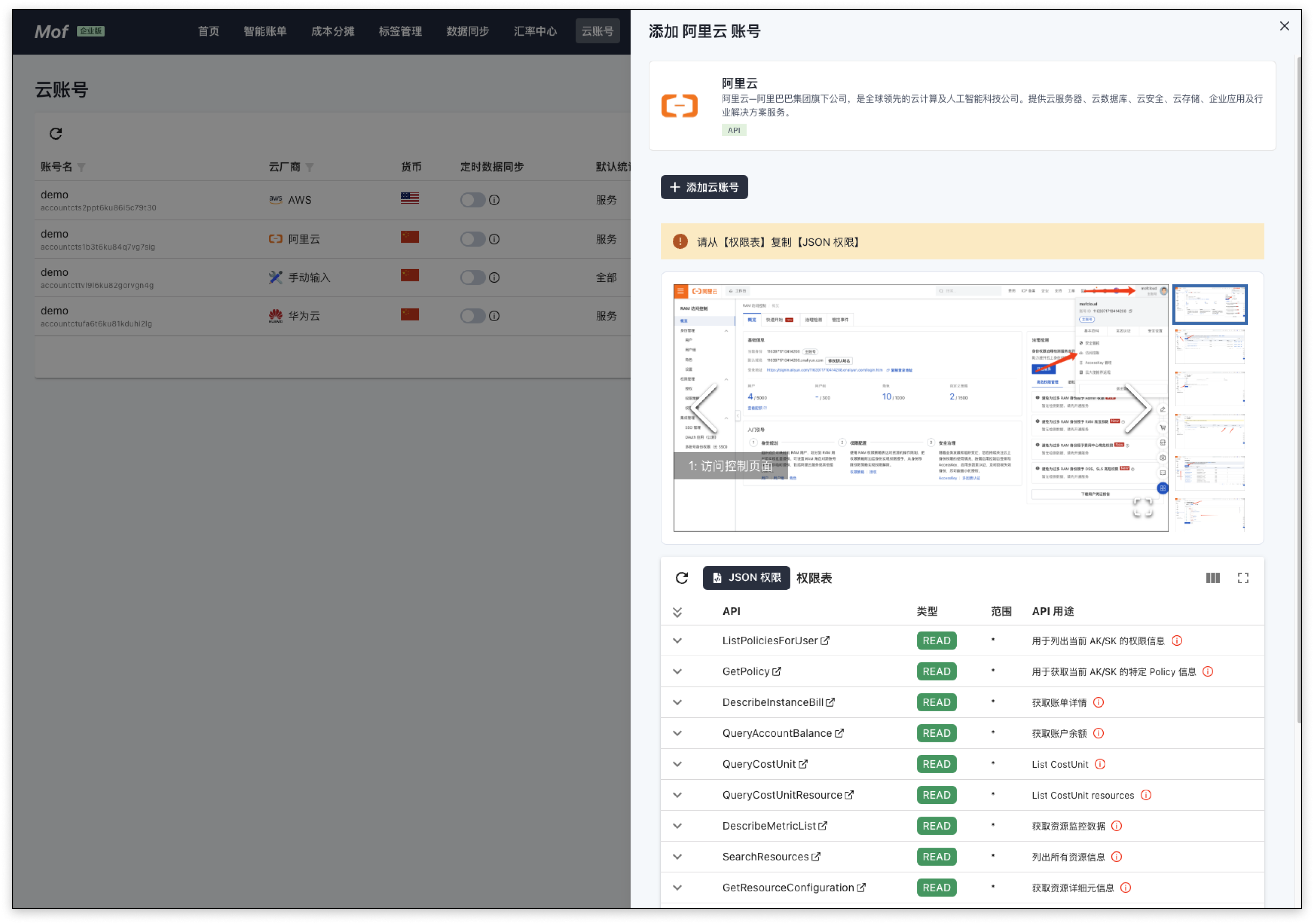Open the 云账号 nav item
1314x924 pixels.
[597, 31]
